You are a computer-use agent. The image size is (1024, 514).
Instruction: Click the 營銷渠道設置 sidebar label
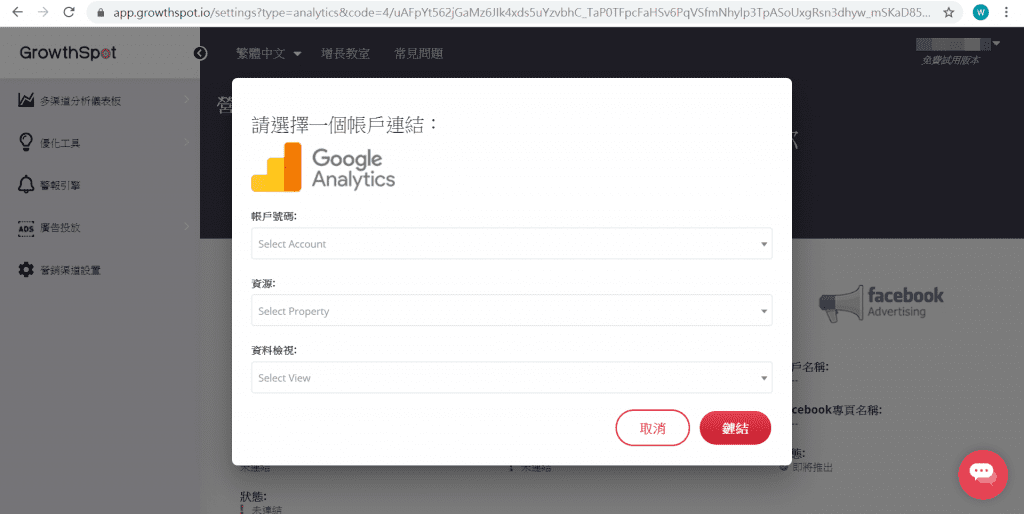(71, 270)
